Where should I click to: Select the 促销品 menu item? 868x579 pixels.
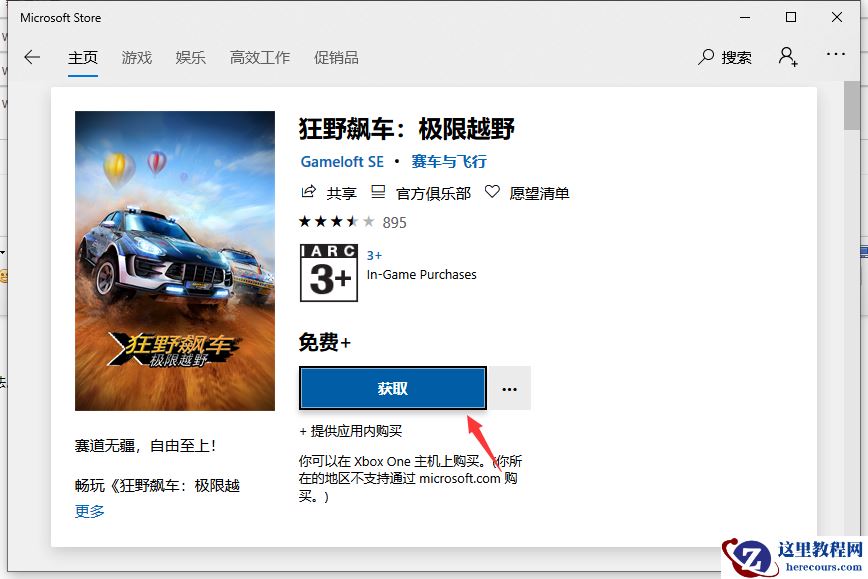[336, 57]
